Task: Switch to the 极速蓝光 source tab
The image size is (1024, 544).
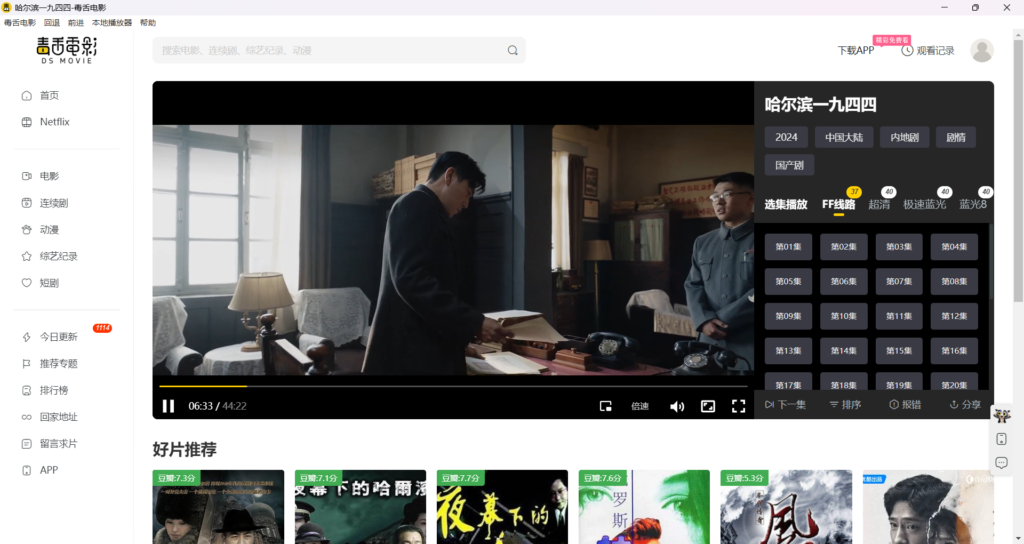Action: [x=924, y=204]
